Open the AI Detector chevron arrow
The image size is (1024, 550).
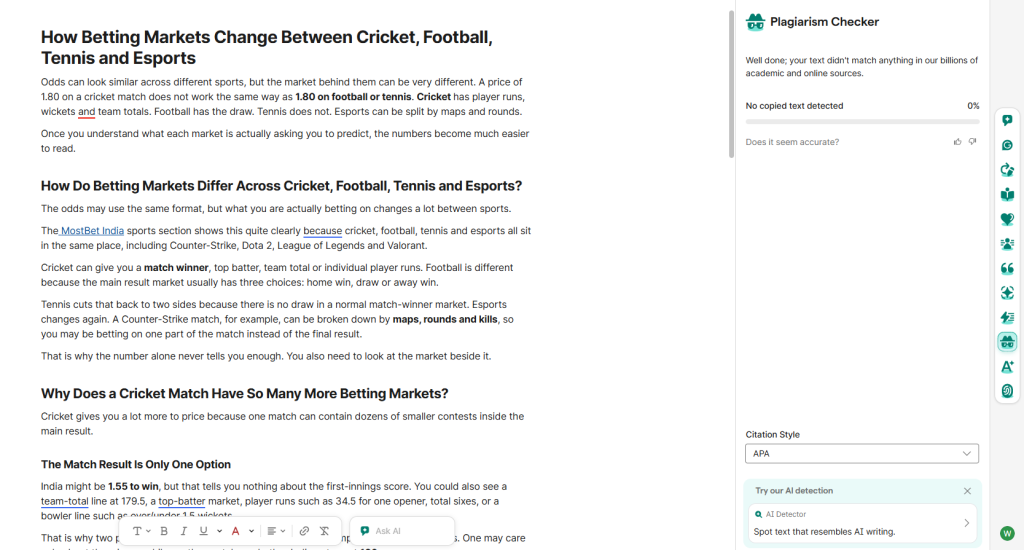(x=967, y=523)
